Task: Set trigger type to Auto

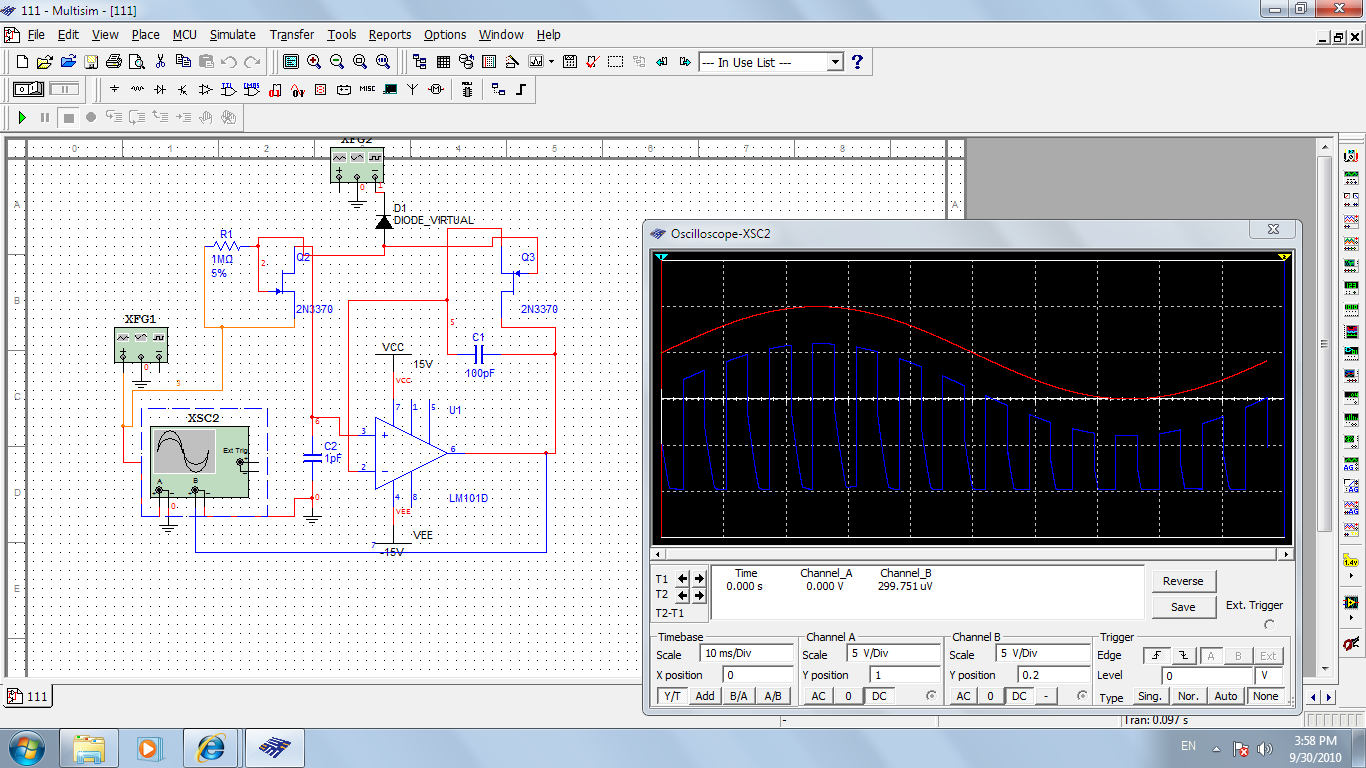Action: [1226, 696]
